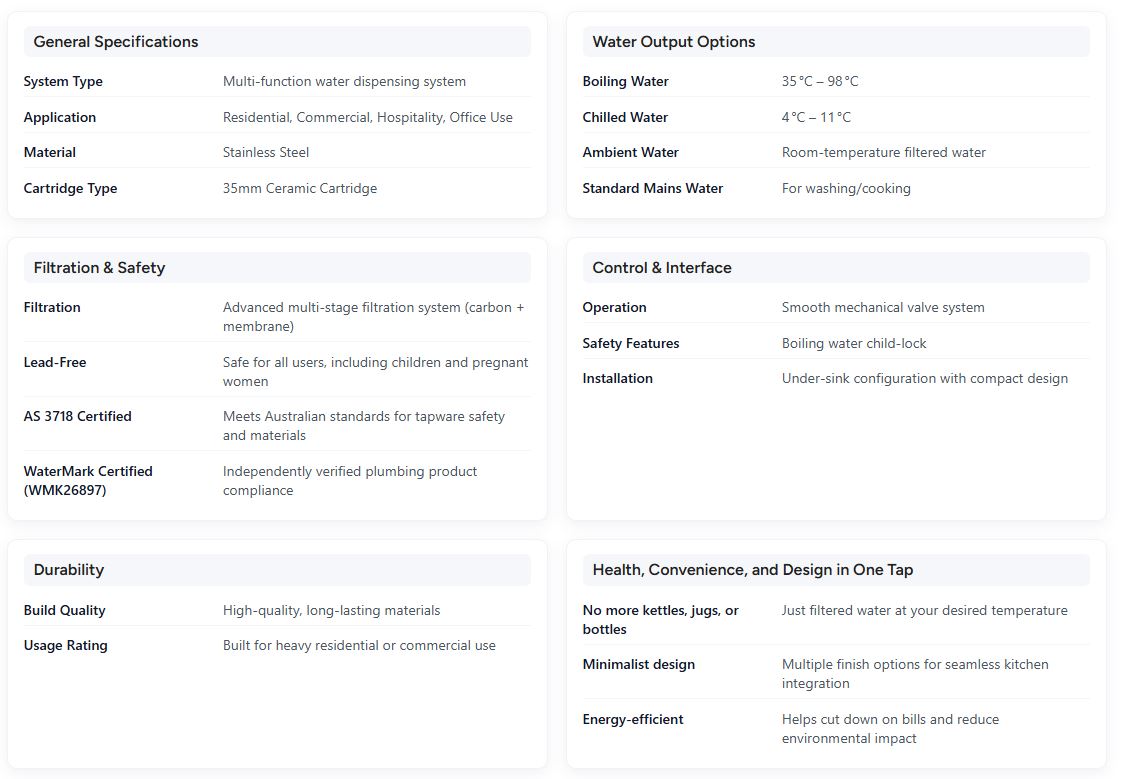Select the Lead-Free row label
The width and height of the screenshot is (1122, 779).
point(55,363)
